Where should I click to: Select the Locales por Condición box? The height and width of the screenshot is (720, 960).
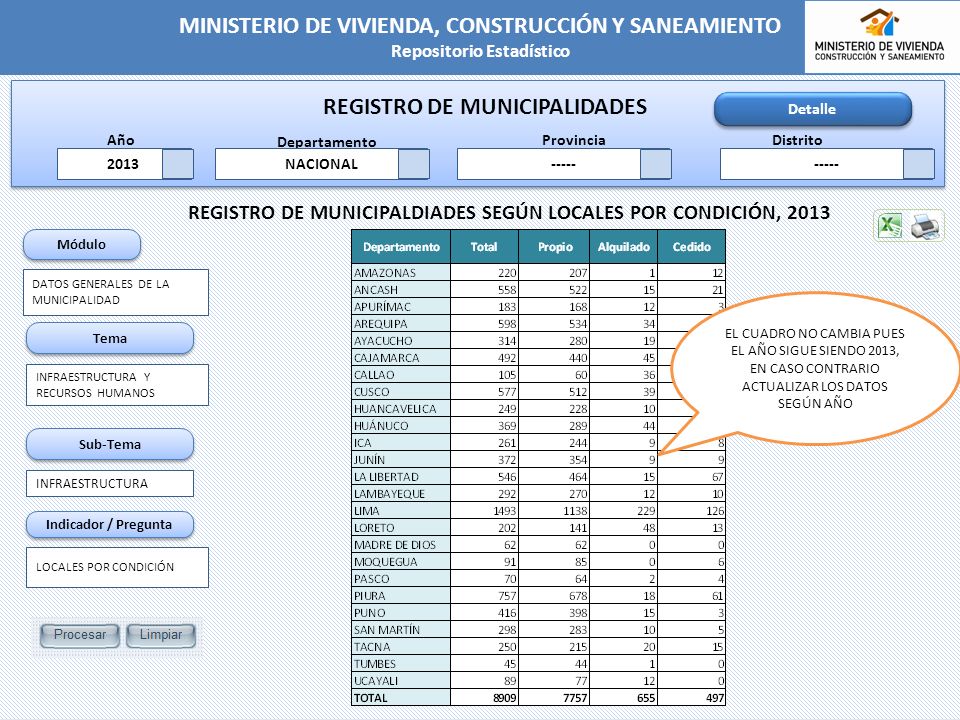pos(118,568)
